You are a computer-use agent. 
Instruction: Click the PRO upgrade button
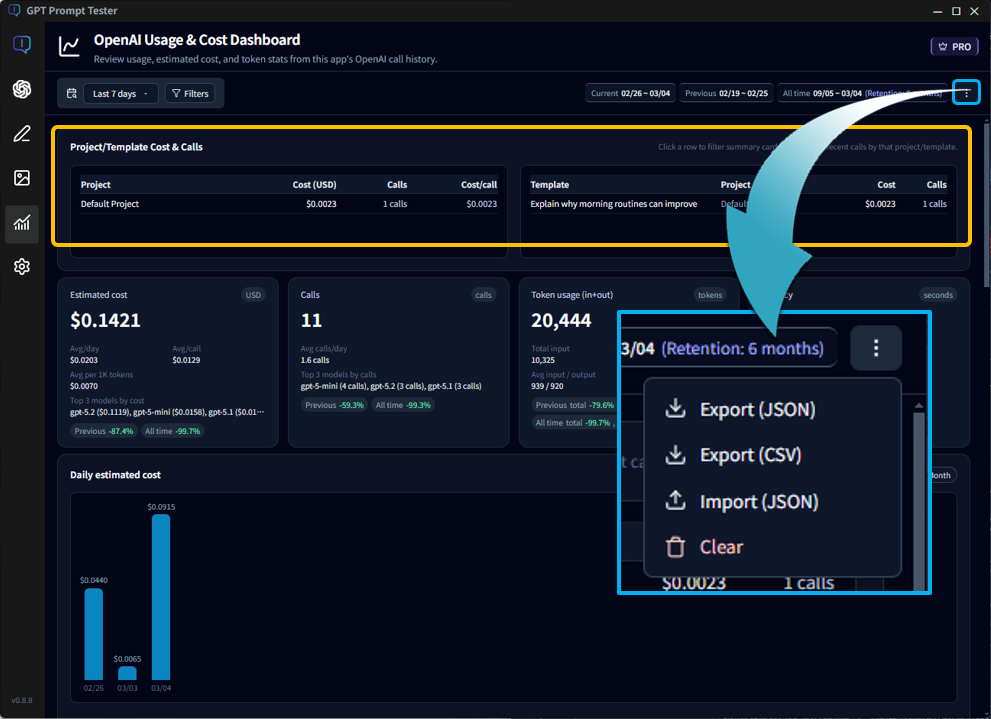[x=953, y=46]
